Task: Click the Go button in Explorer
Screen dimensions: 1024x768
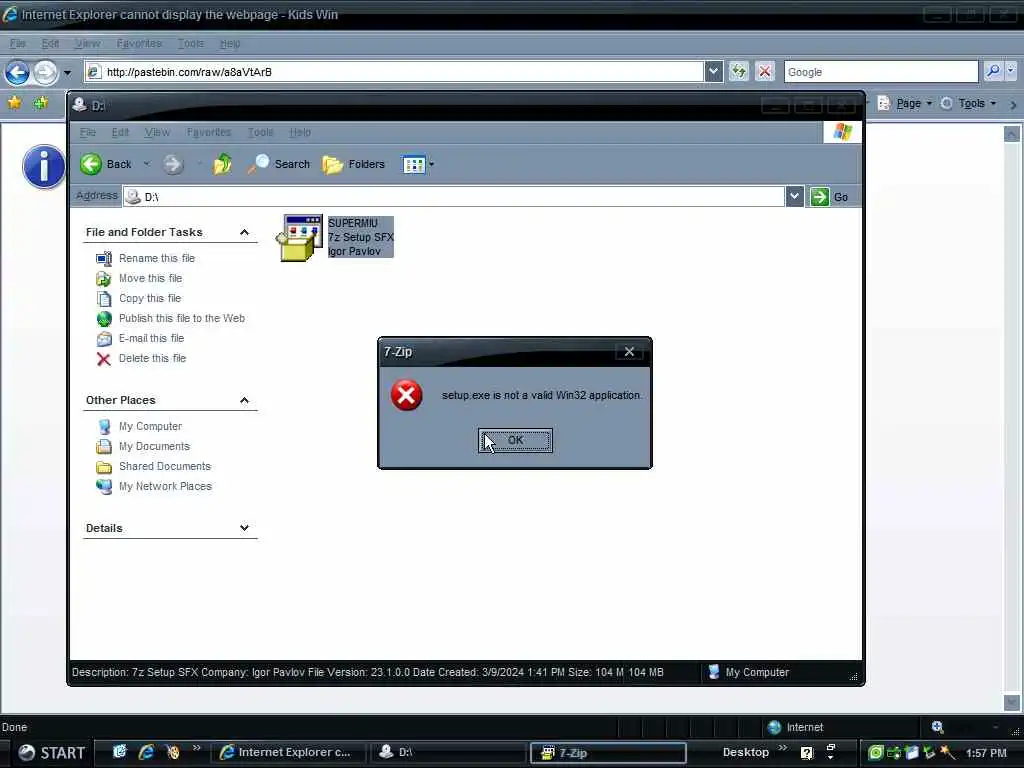Action: [x=829, y=197]
